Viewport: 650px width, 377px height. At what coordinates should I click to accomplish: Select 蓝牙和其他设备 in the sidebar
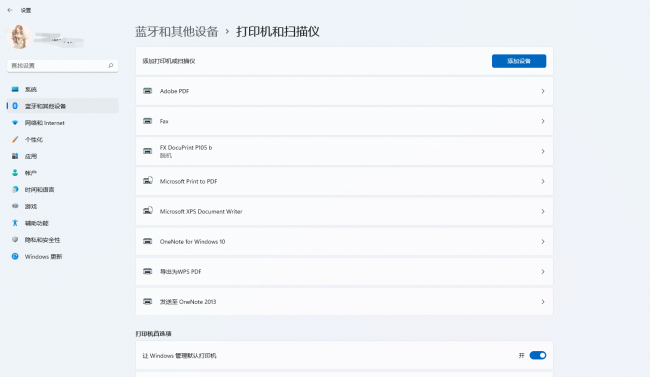point(63,106)
